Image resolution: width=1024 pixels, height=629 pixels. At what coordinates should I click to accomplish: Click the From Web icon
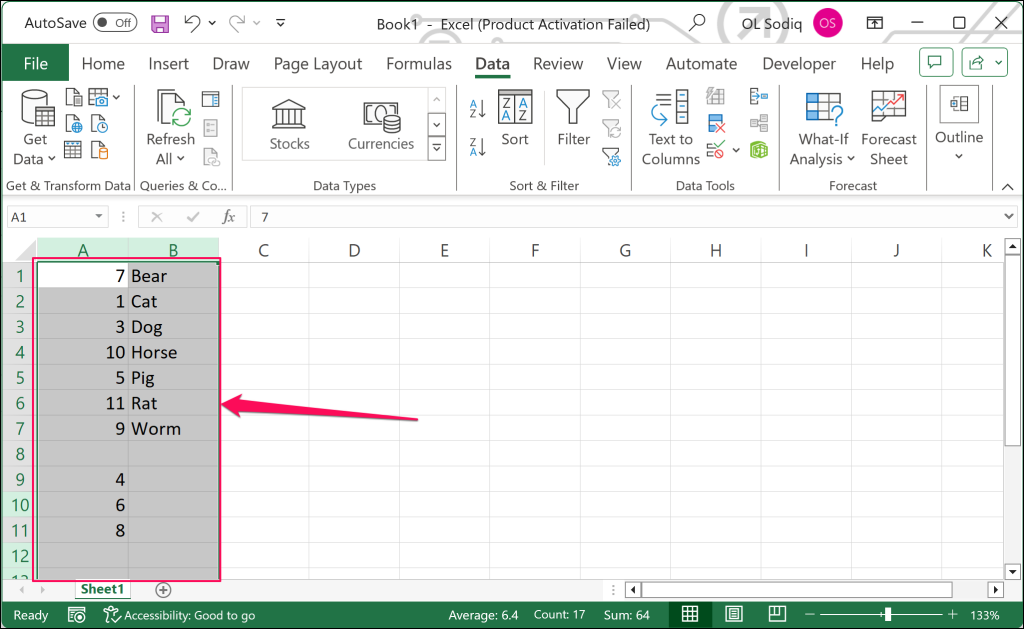[74, 124]
